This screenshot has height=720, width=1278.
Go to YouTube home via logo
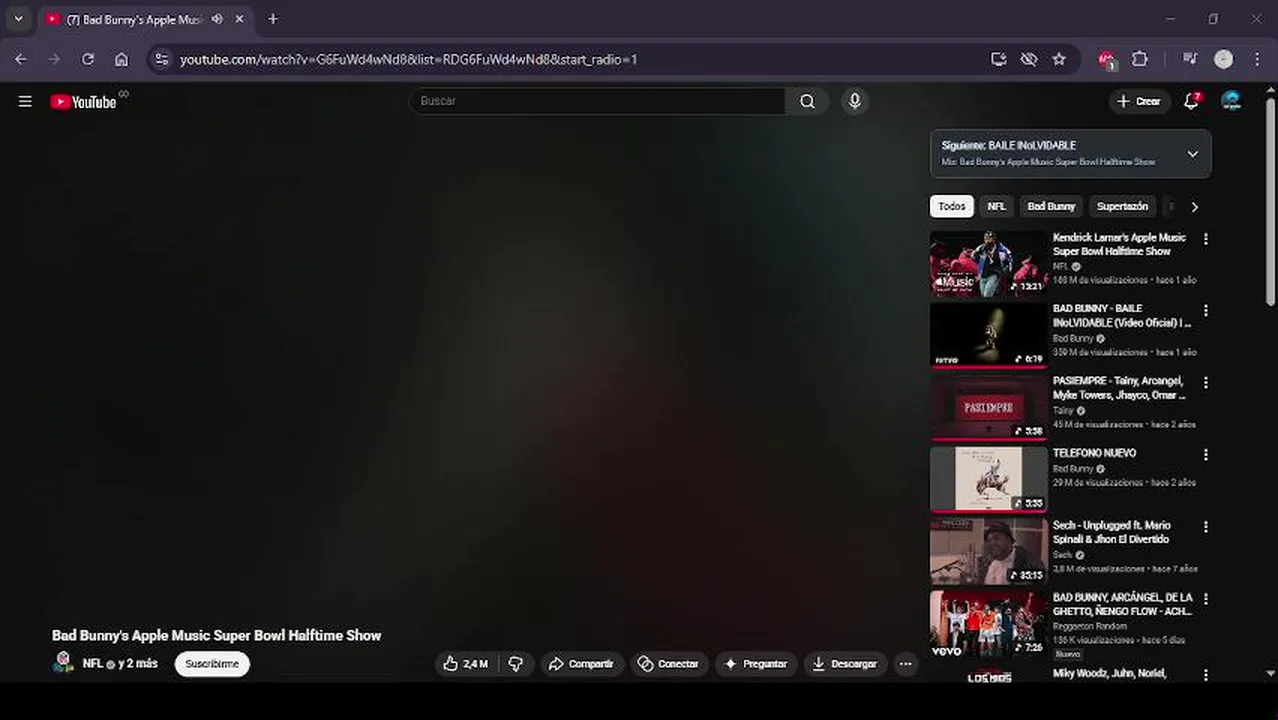pos(84,101)
